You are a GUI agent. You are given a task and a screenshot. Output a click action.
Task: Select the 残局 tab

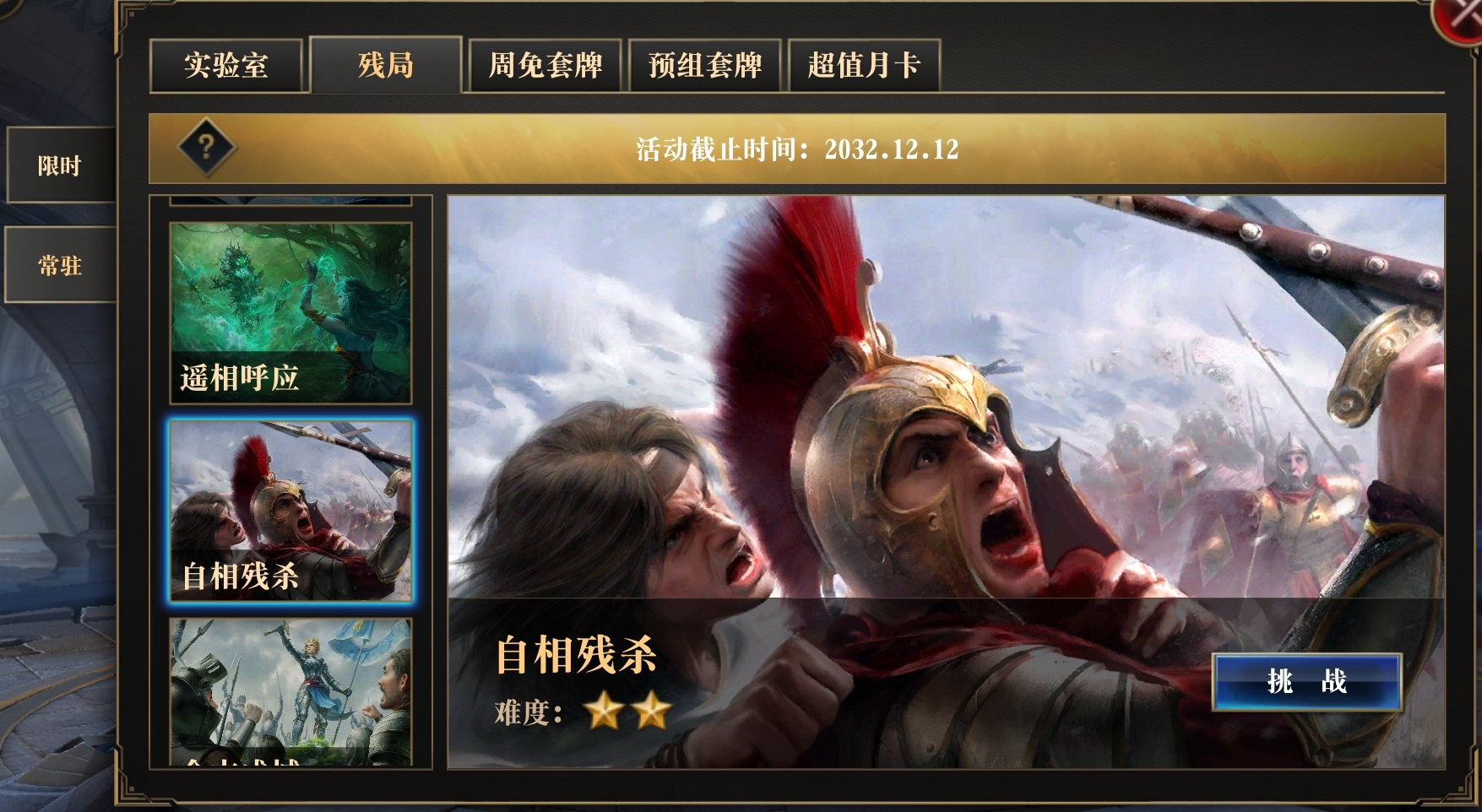click(386, 64)
